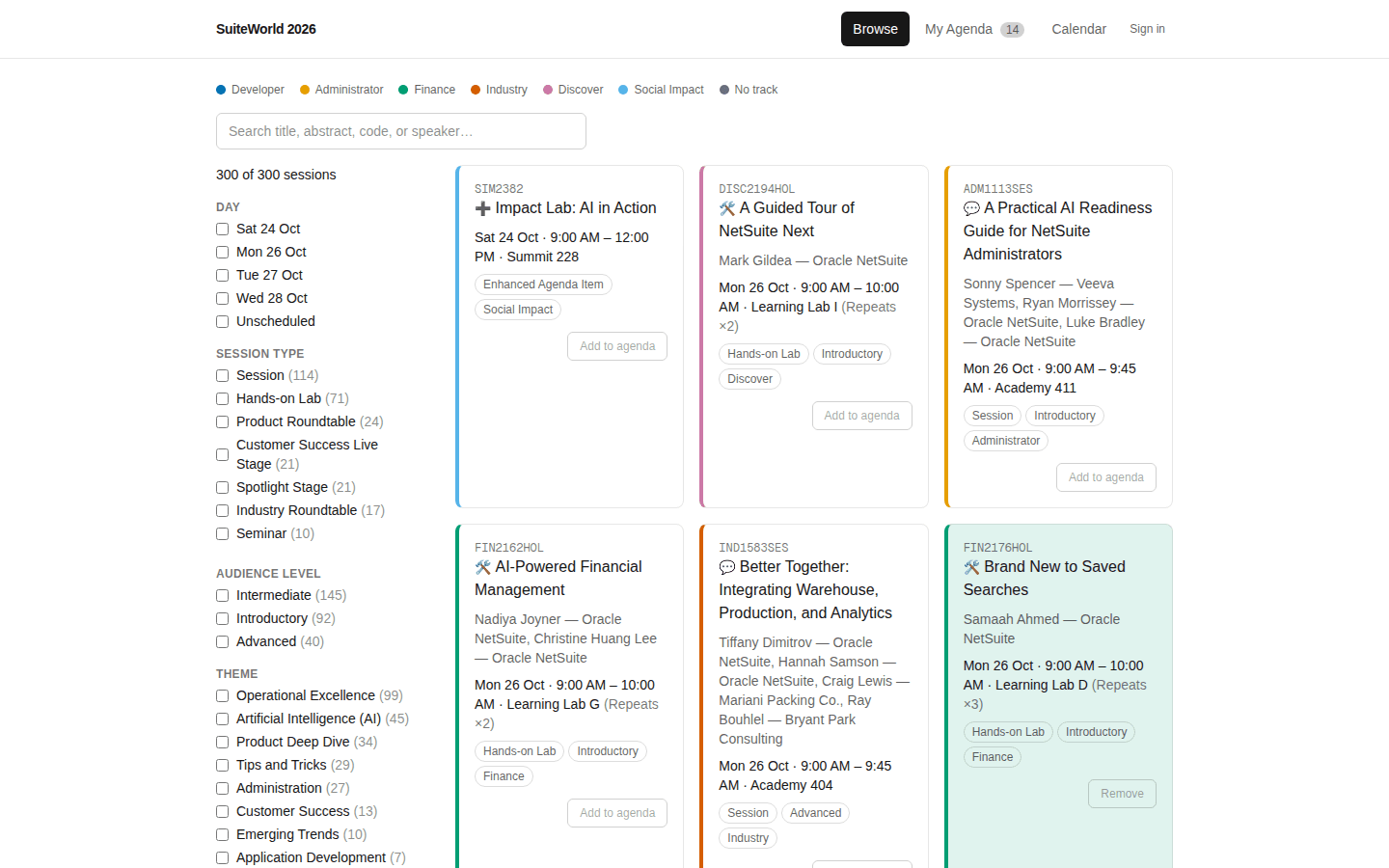Click the plus icon beside Impact Lab title
The image size is (1389, 868).
tap(483, 208)
